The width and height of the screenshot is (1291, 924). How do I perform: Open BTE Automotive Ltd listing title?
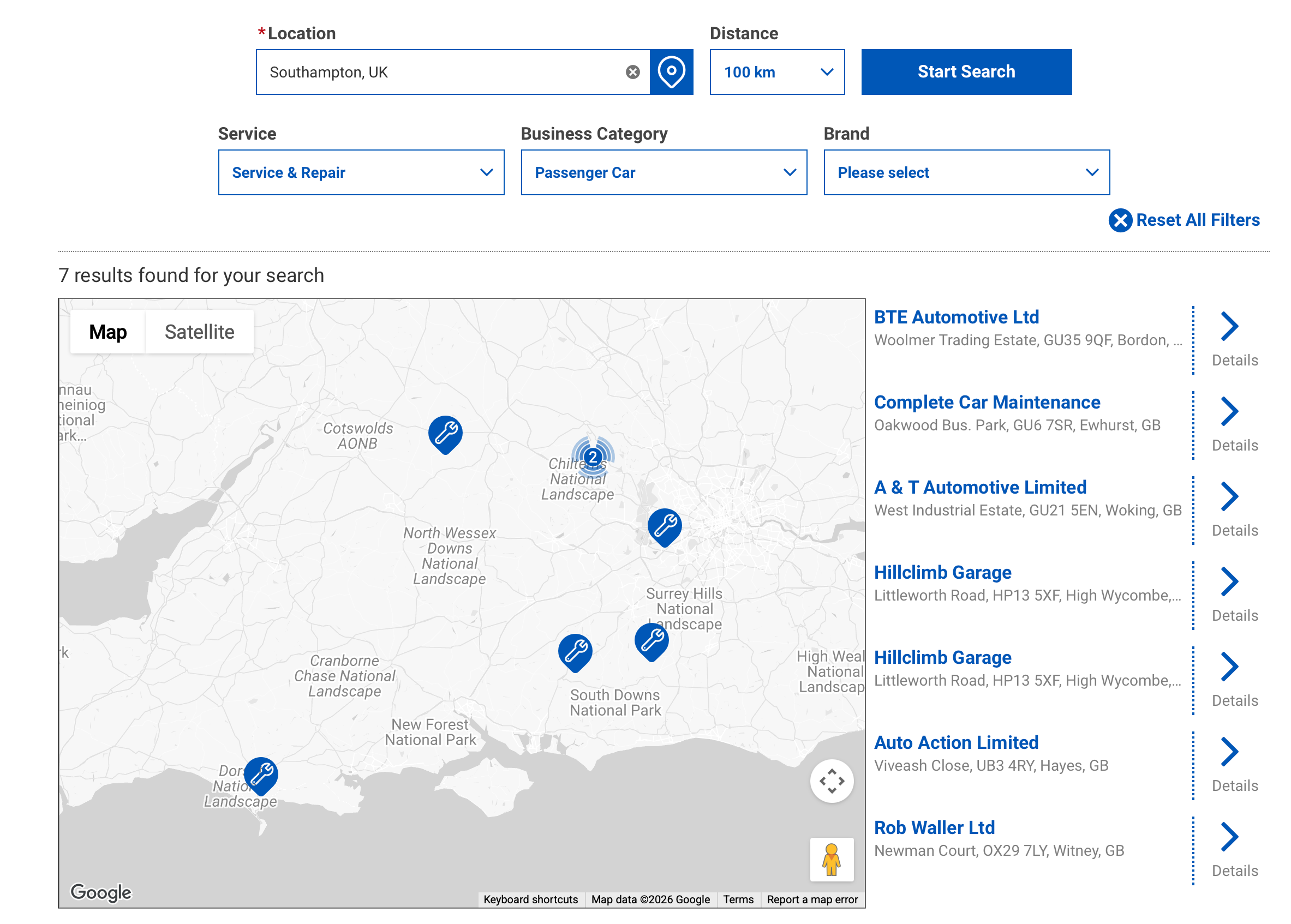pos(957,317)
